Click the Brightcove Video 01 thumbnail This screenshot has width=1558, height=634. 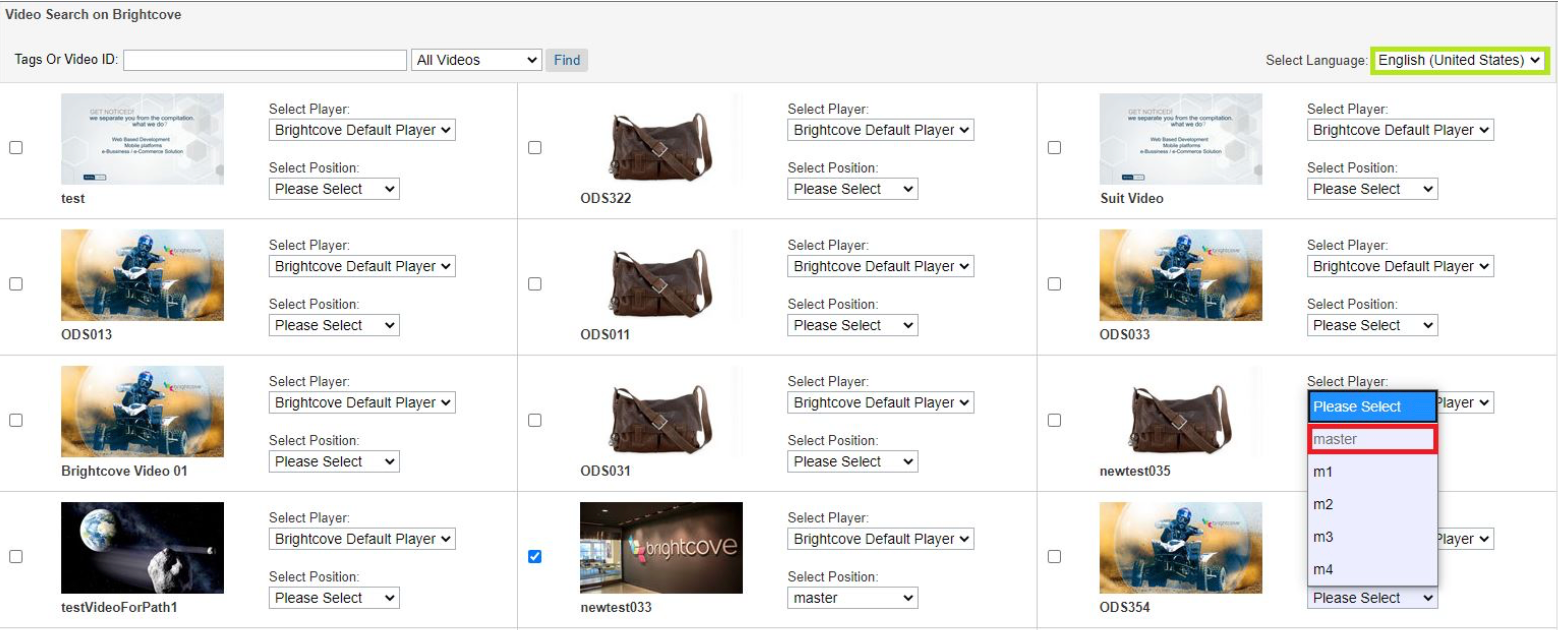[142, 411]
